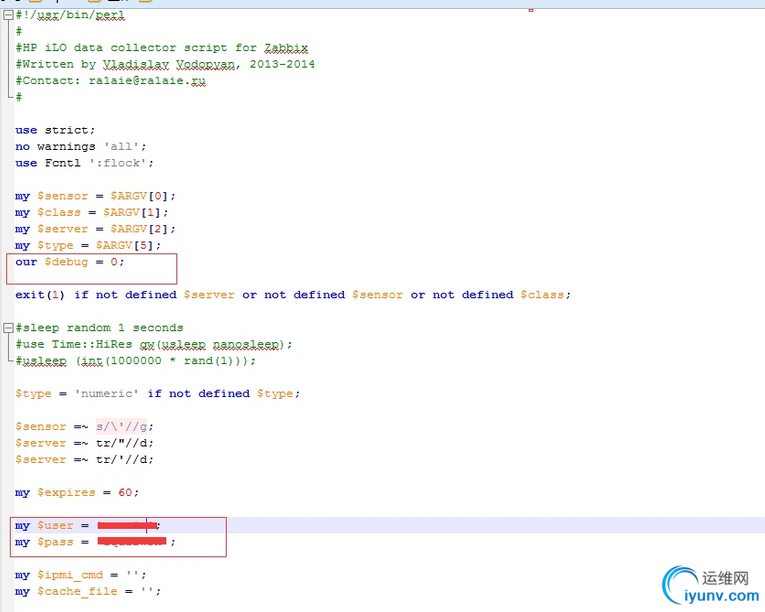Click the '#usleep (int(1000000 * rand(1)))' line
Image resolution: width=765 pixels, height=612 pixels.
click(135, 361)
